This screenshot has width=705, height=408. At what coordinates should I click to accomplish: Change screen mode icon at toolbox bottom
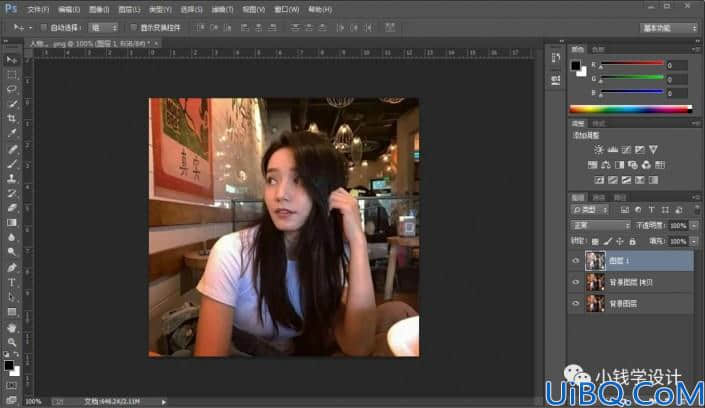pos(12,399)
